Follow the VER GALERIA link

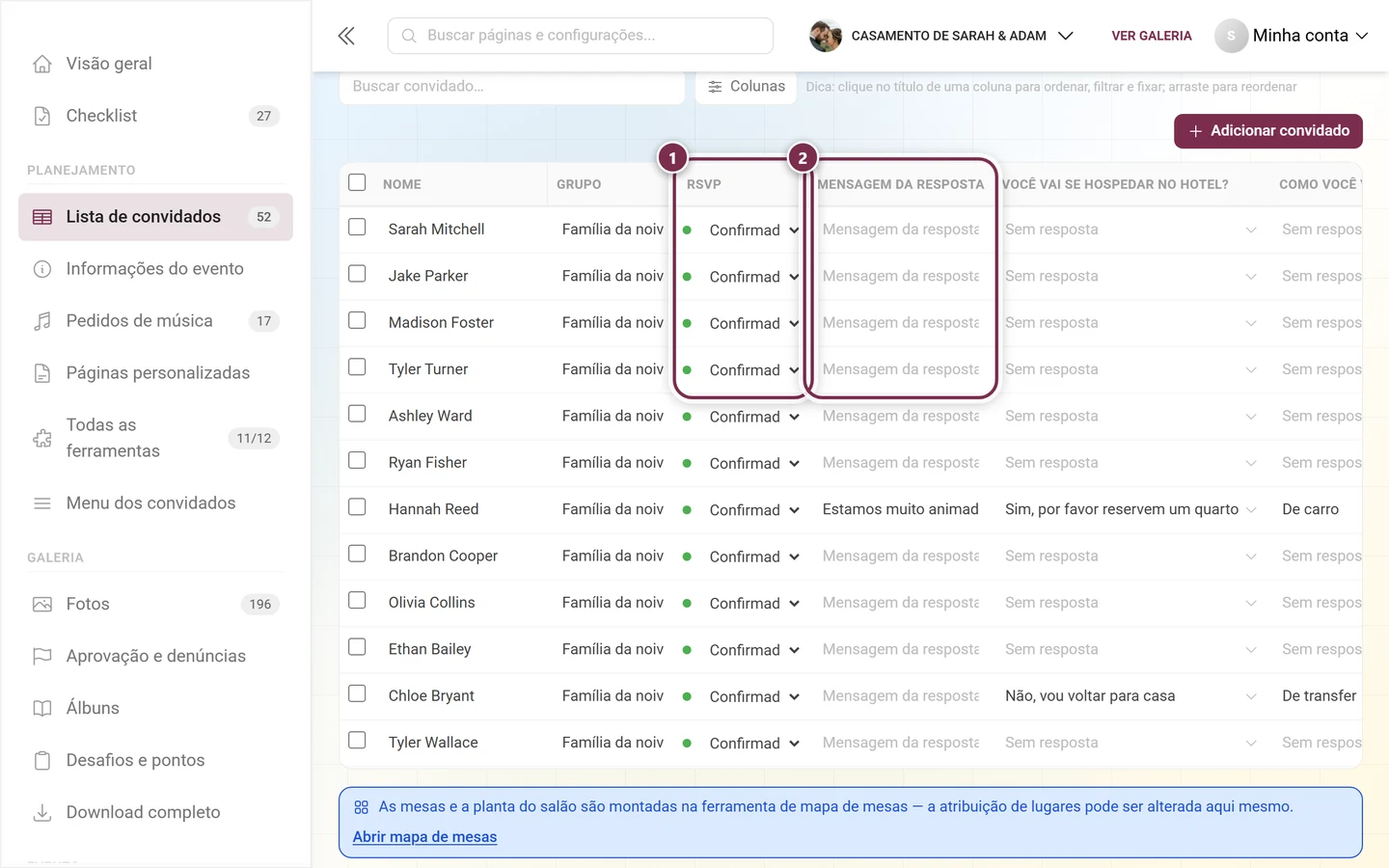tap(1152, 36)
